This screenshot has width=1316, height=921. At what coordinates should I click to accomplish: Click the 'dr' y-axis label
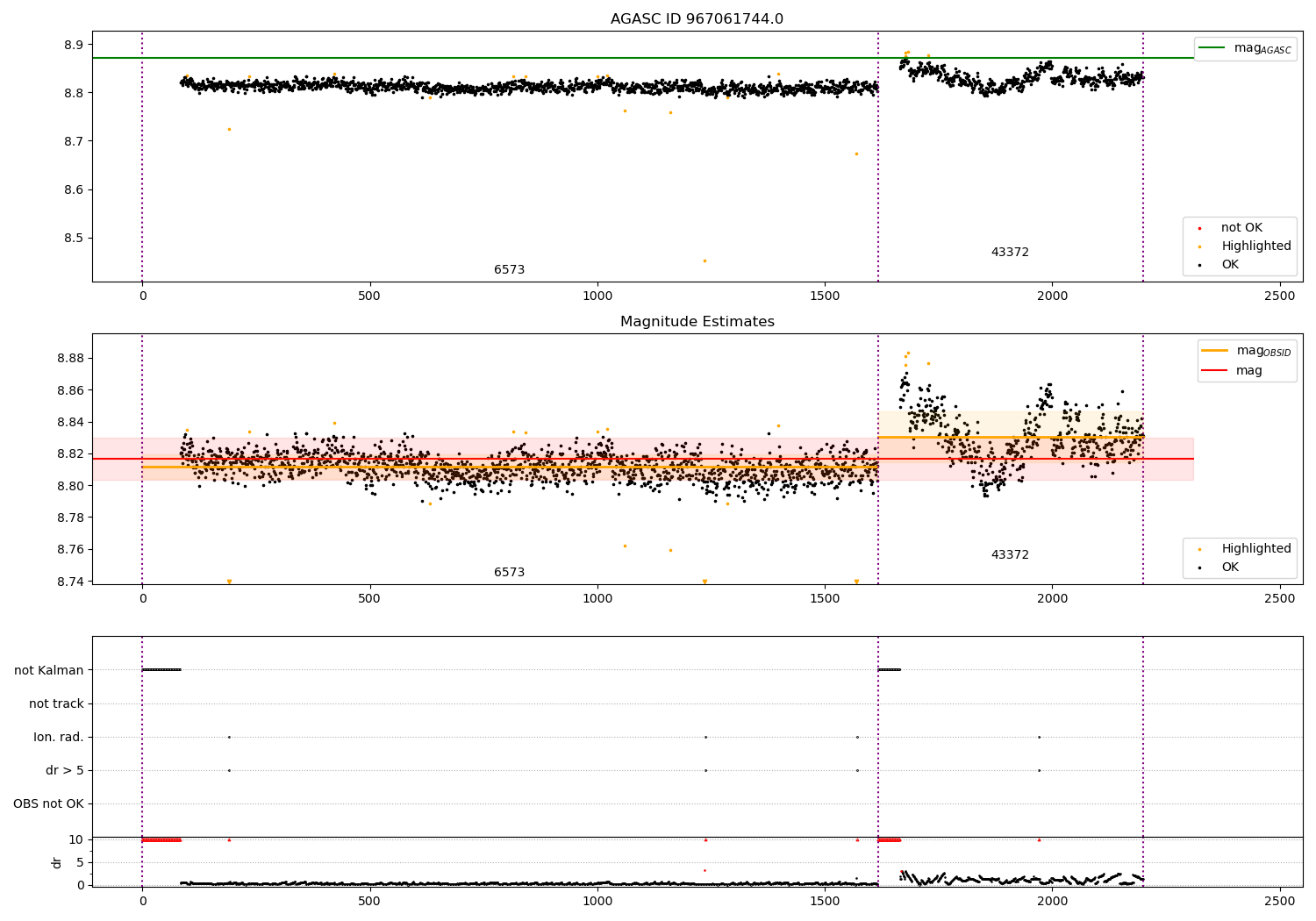point(57,862)
